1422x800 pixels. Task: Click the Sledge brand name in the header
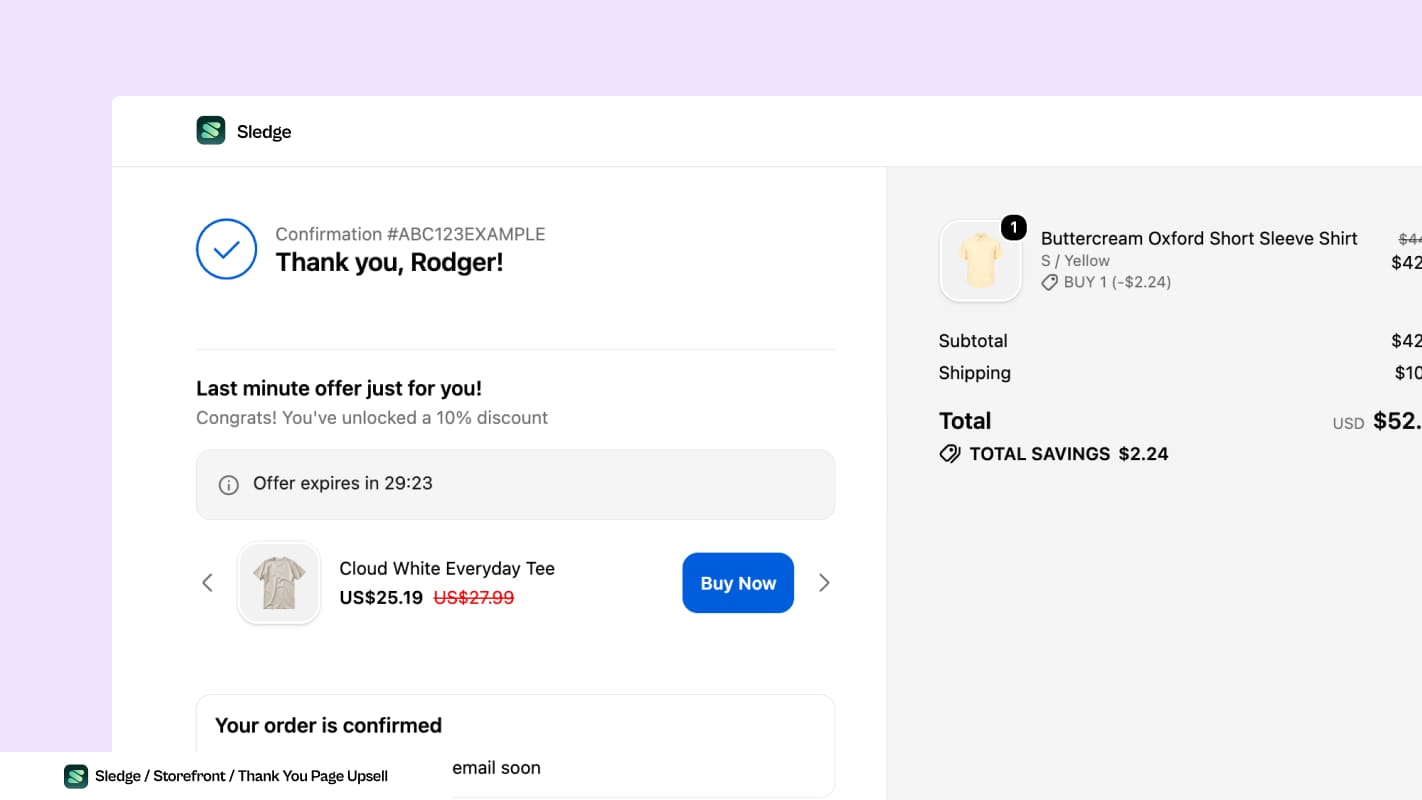(x=264, y=132)
